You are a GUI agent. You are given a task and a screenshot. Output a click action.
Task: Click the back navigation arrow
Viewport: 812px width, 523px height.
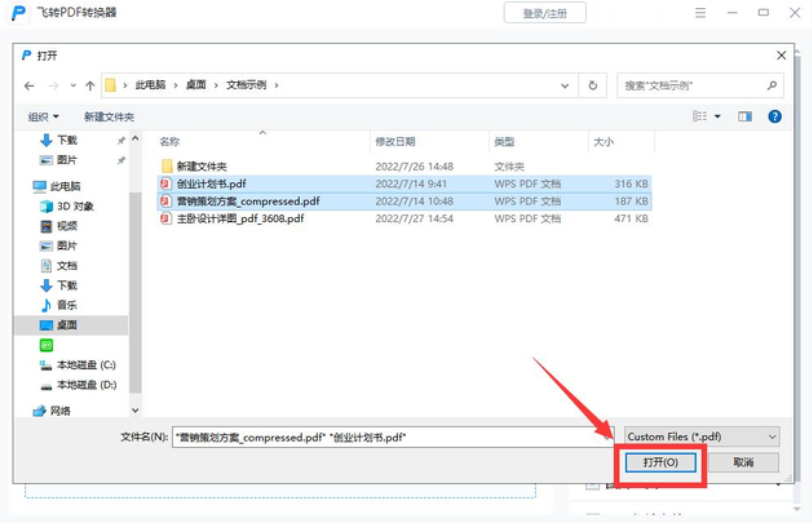29,86
